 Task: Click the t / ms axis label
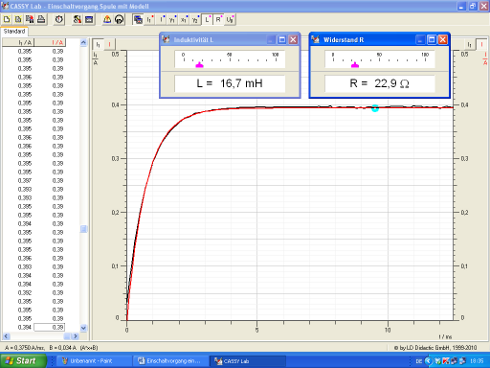[445, 337]
